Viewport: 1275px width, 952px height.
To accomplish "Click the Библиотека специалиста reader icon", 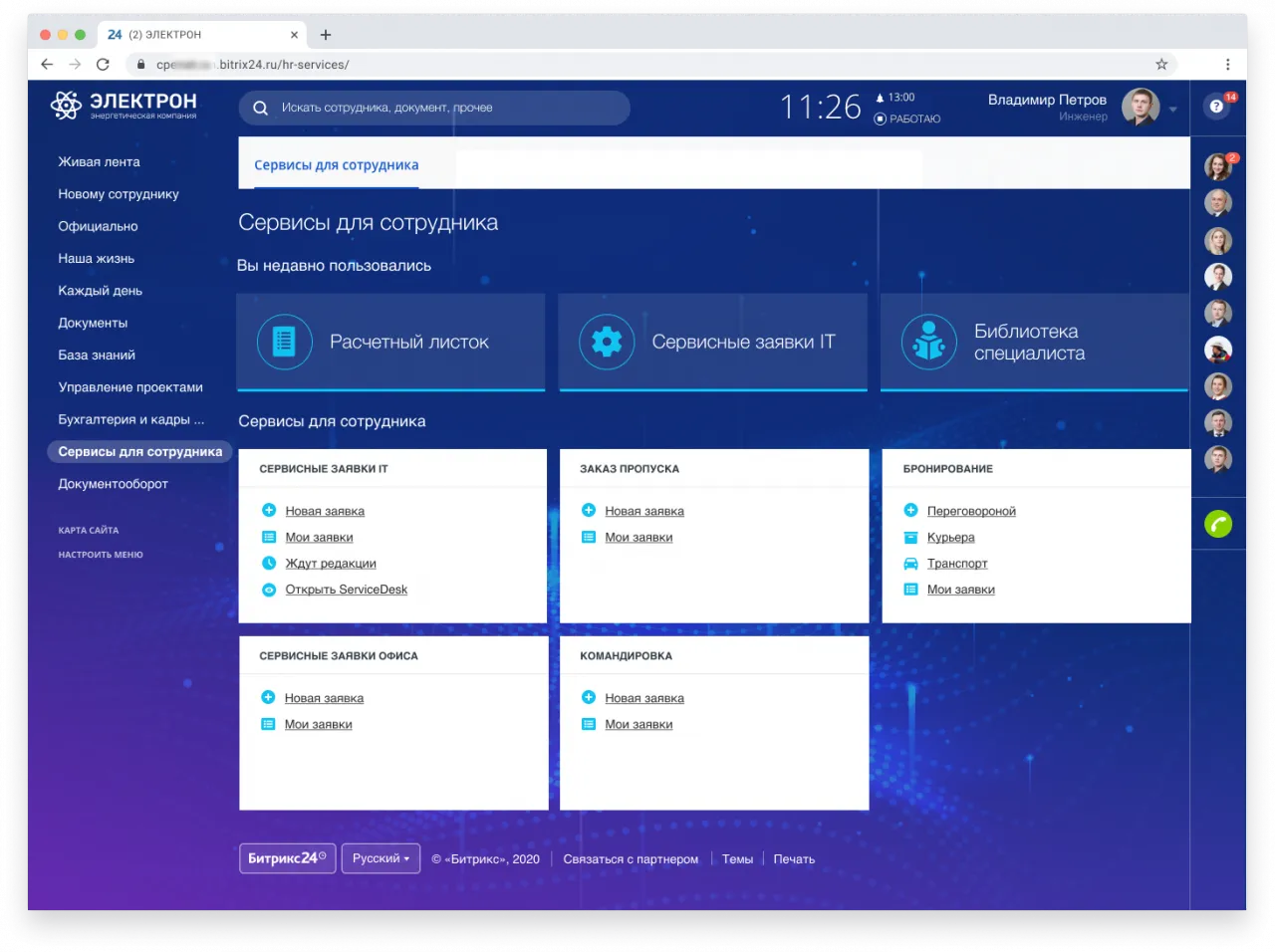I will coord(928,342).
